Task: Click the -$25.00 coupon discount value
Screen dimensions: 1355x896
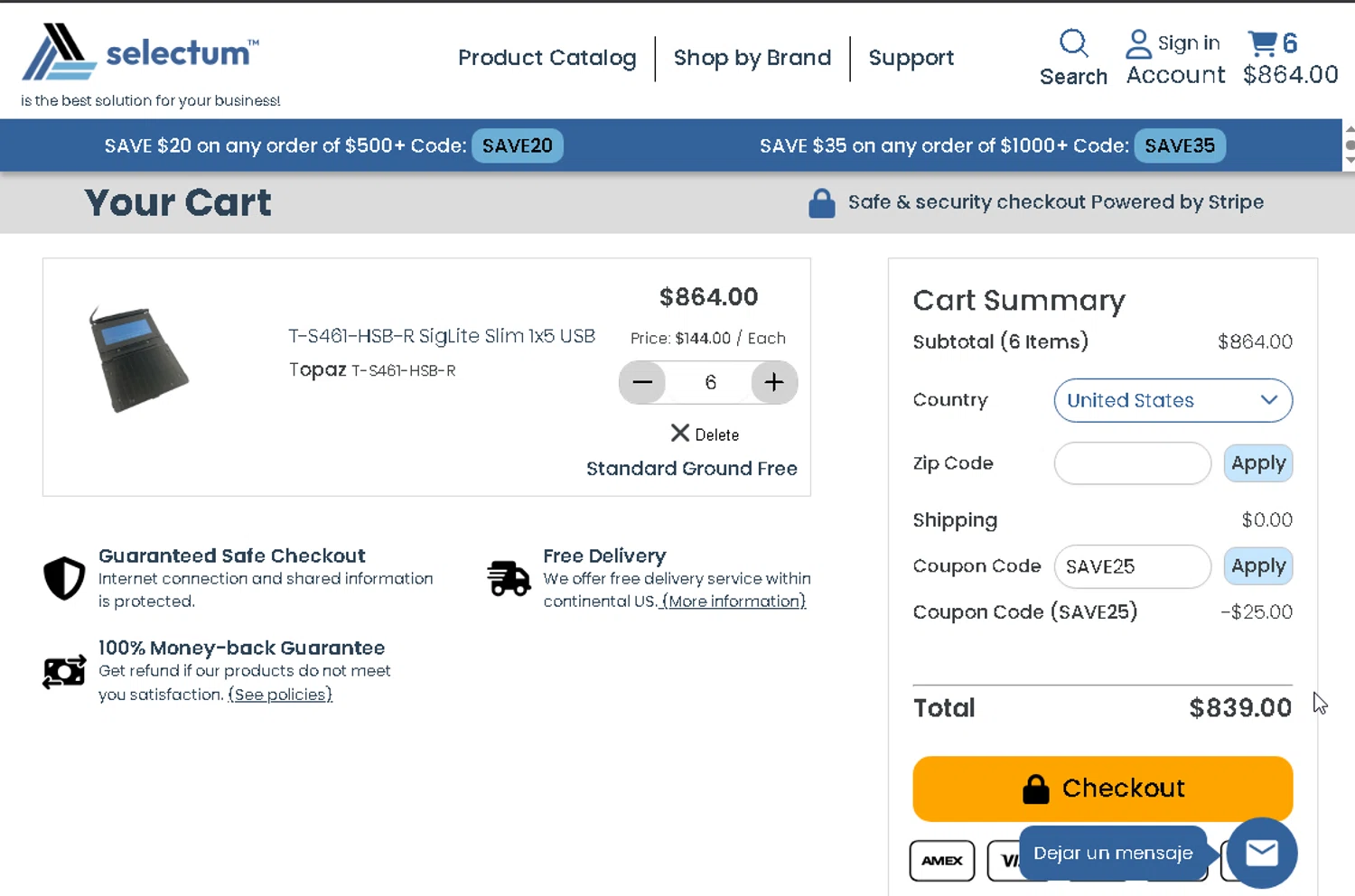Action: click(1256, 611)
